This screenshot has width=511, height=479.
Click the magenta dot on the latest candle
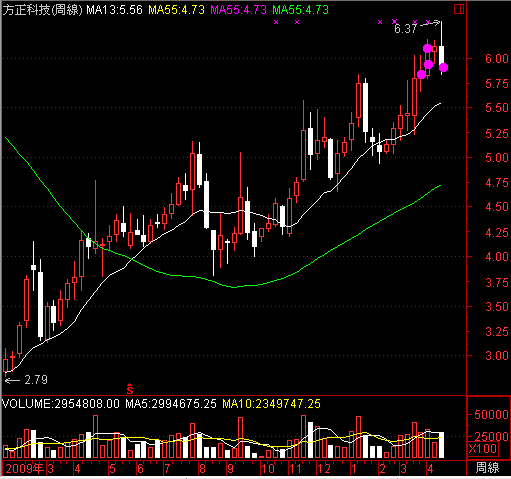[x=443, y=68]
